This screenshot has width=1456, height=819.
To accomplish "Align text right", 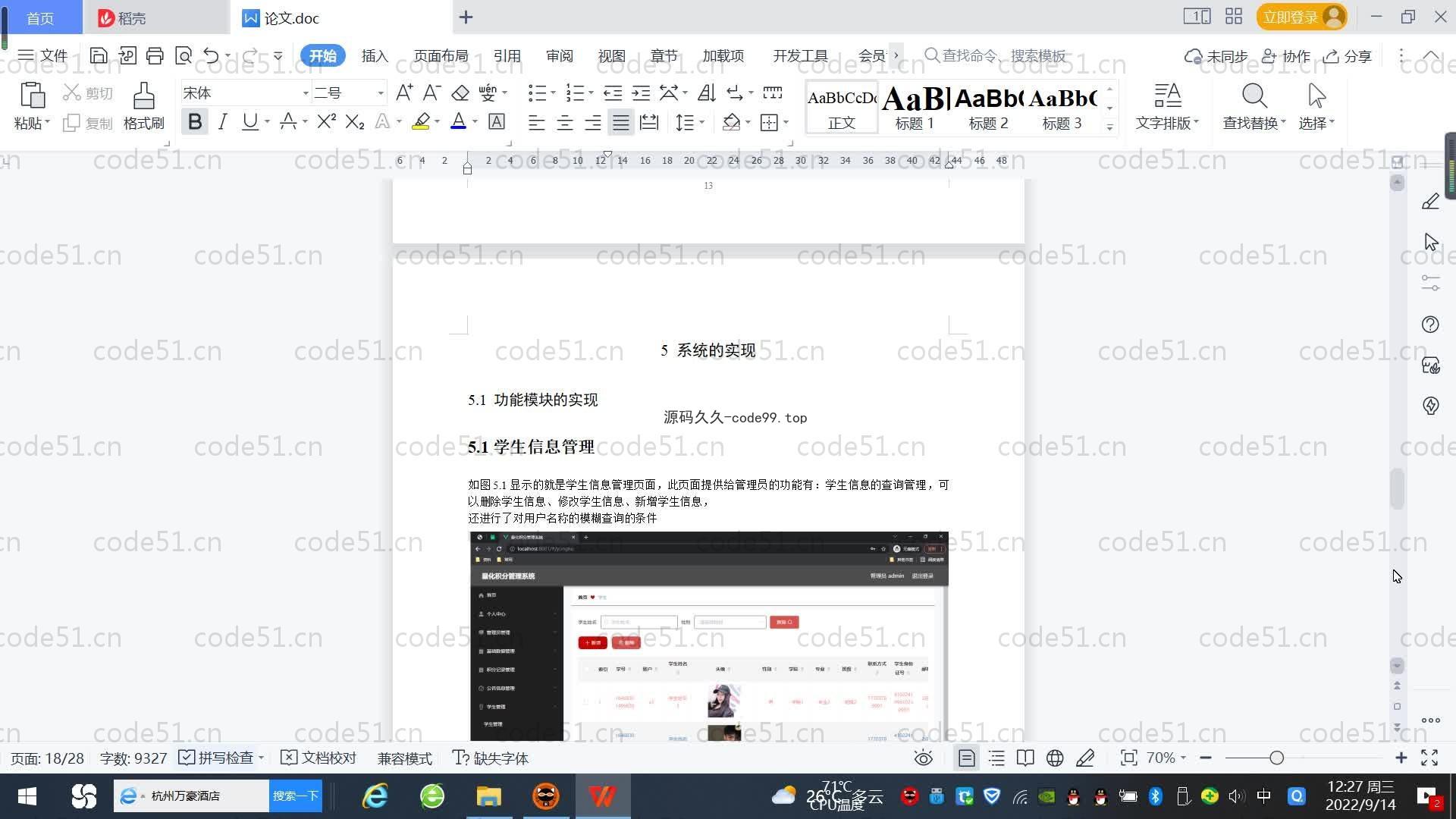I will tap(592, 122).
